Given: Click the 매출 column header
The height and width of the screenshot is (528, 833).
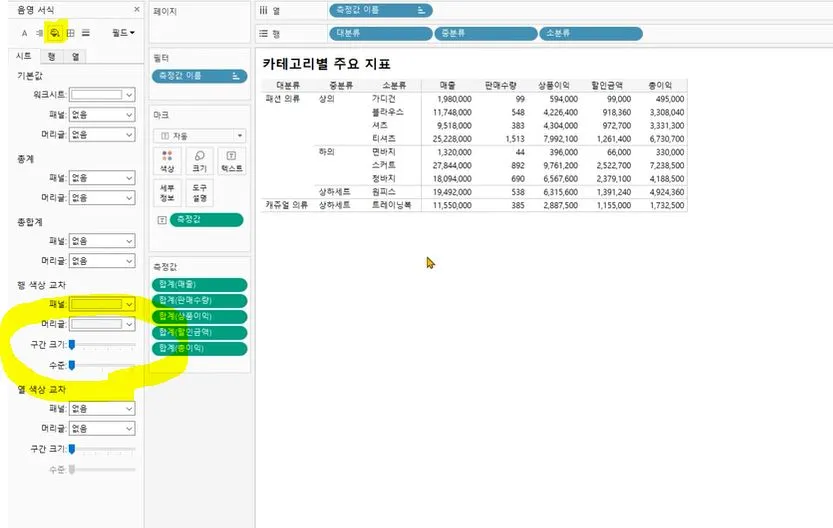Looking at the screenshot, I should (448, 86).
